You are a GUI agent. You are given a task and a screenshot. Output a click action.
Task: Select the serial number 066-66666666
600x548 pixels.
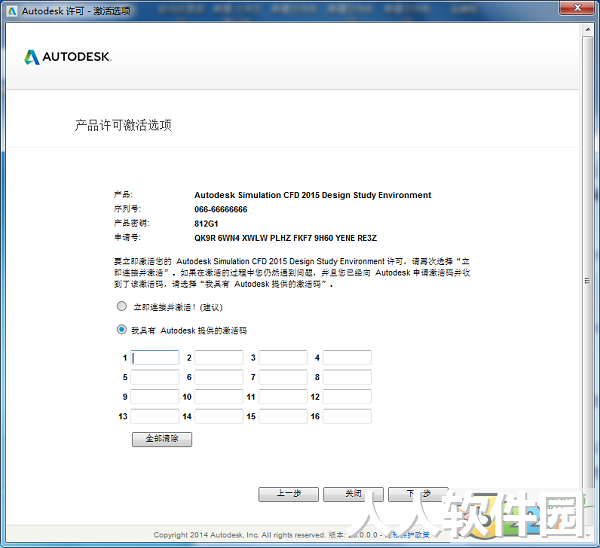(x=221, y=209)
